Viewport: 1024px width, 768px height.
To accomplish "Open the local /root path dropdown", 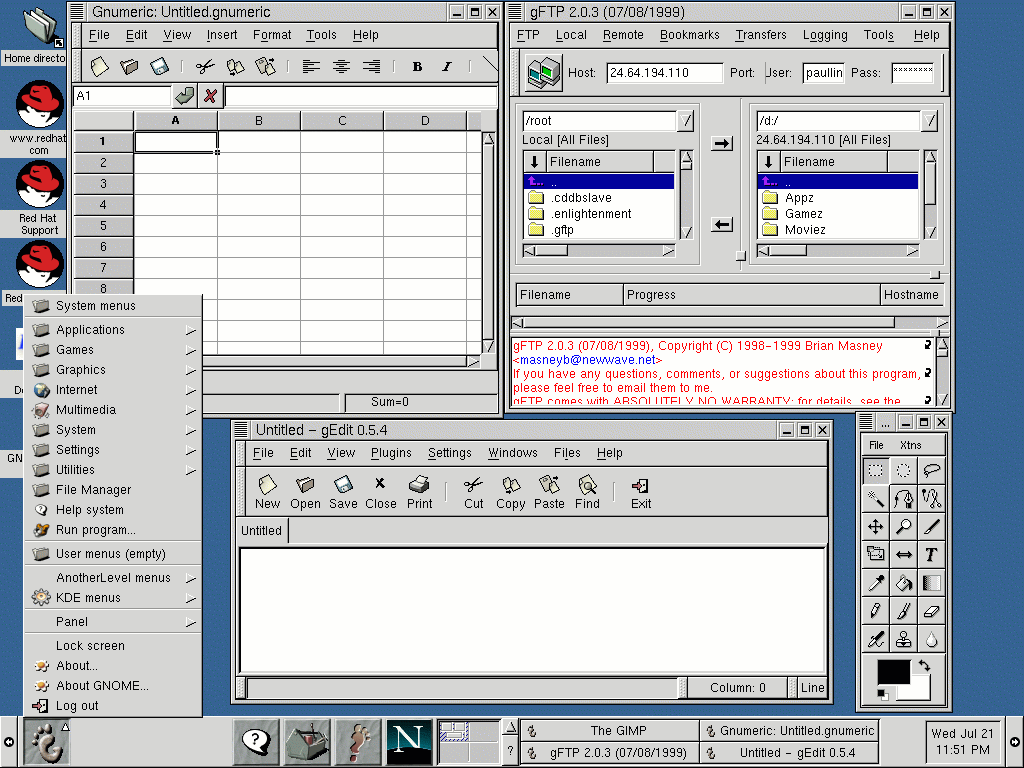I will click(x=685, y=121).
